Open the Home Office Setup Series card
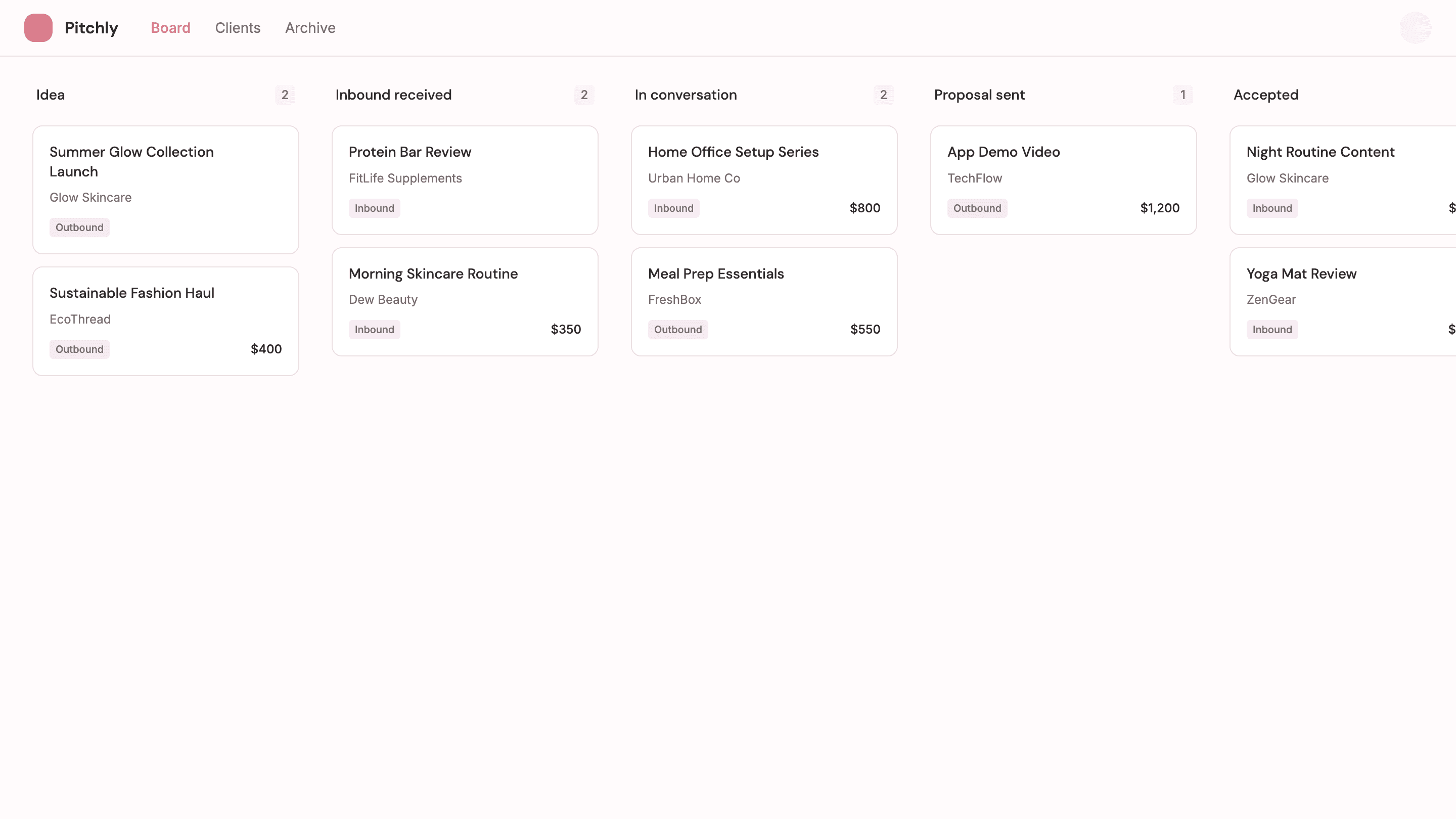The image size is (1456, 819). (763, 180)
